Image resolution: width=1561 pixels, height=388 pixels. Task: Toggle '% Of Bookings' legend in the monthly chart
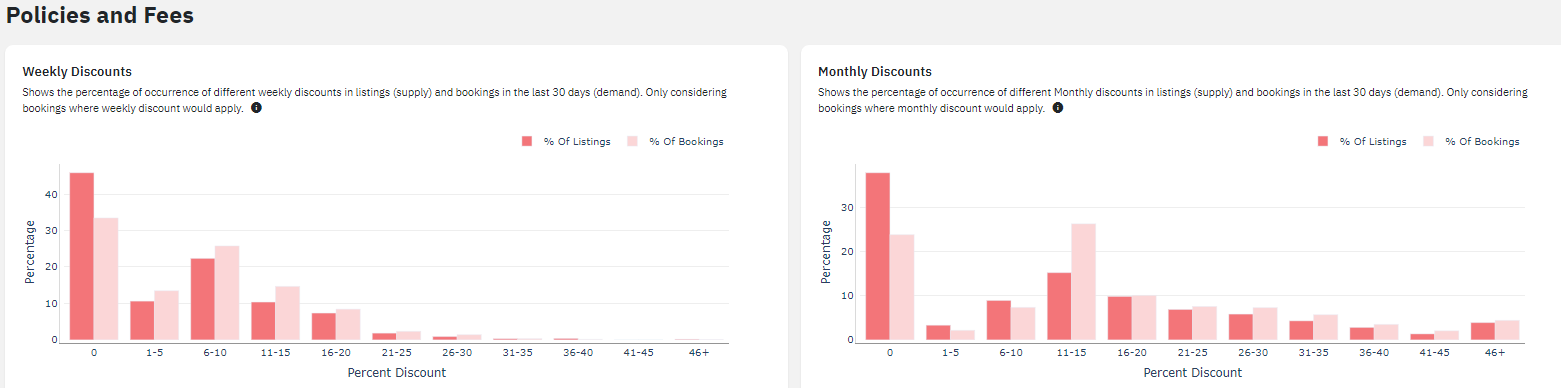[x=1471, y=141]
